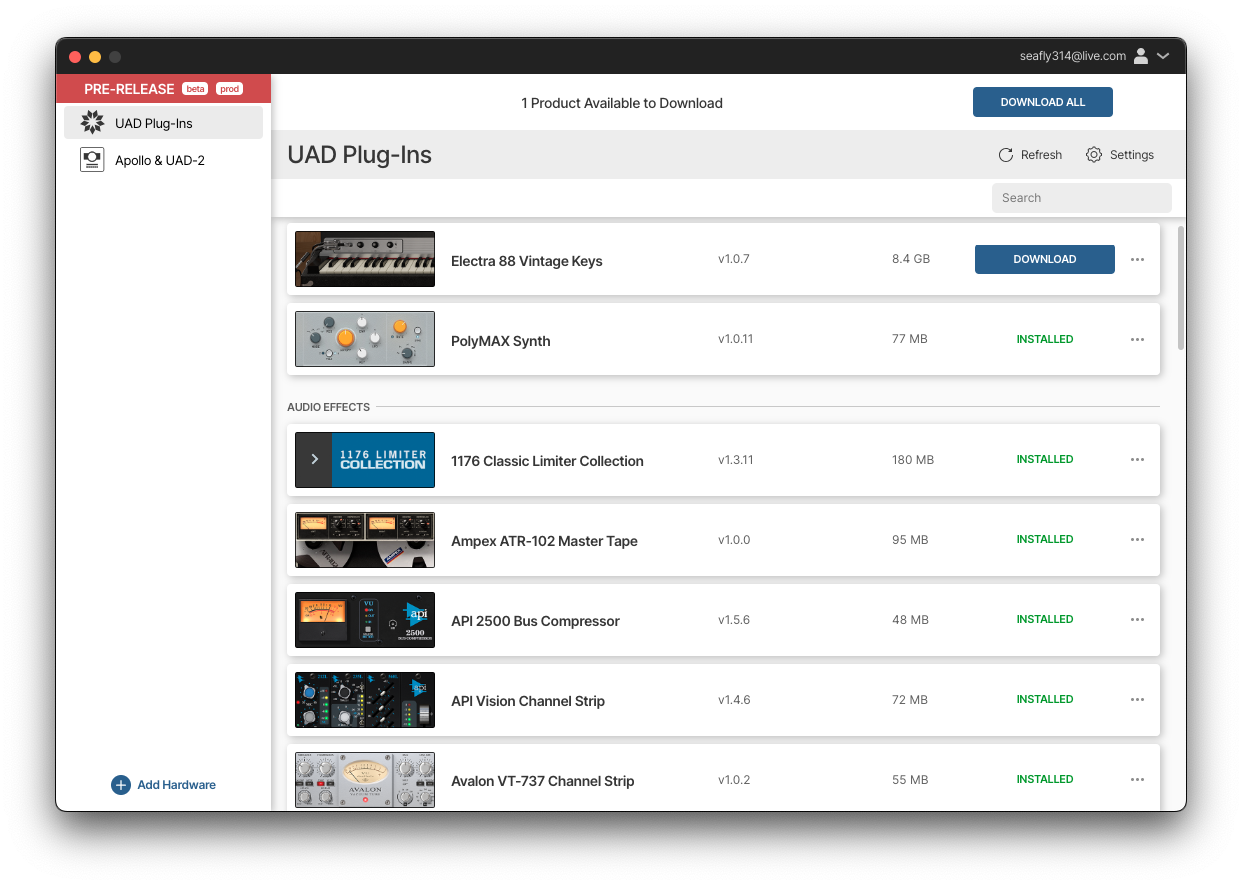This screenshot has width=1242, height=885.
Task: Click the Ampex ATR-102 Master Tape name
Action: click(x=544, y=541)
